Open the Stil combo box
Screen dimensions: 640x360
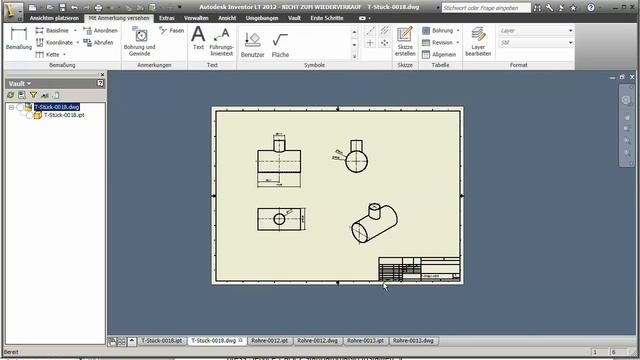[536, 42]
